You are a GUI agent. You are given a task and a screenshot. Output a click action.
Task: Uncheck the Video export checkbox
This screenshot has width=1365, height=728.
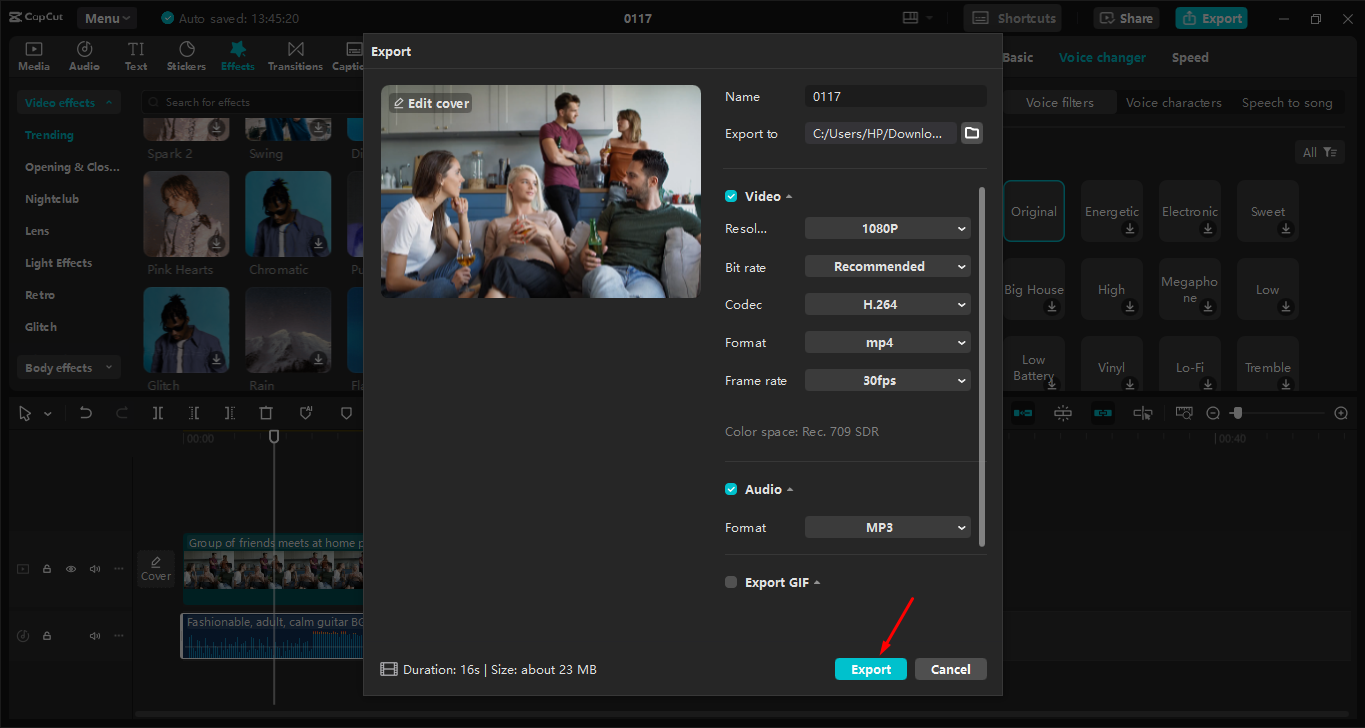(x=731, y=196)
